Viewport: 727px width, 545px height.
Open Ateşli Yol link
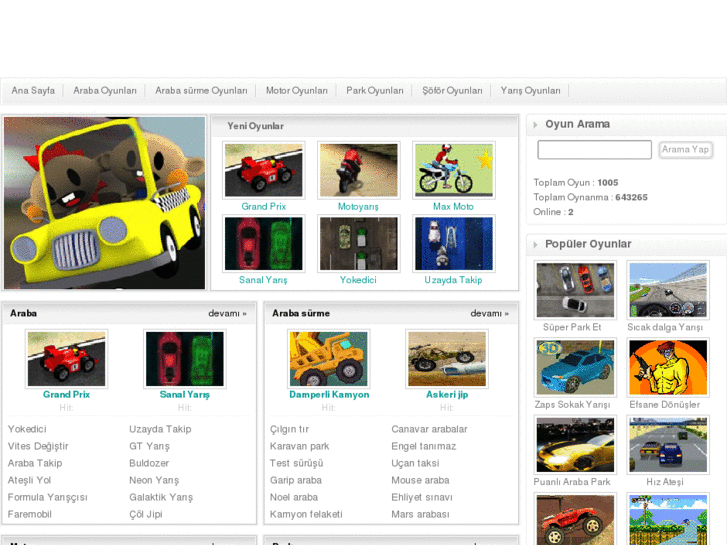(x=29, y=481)
